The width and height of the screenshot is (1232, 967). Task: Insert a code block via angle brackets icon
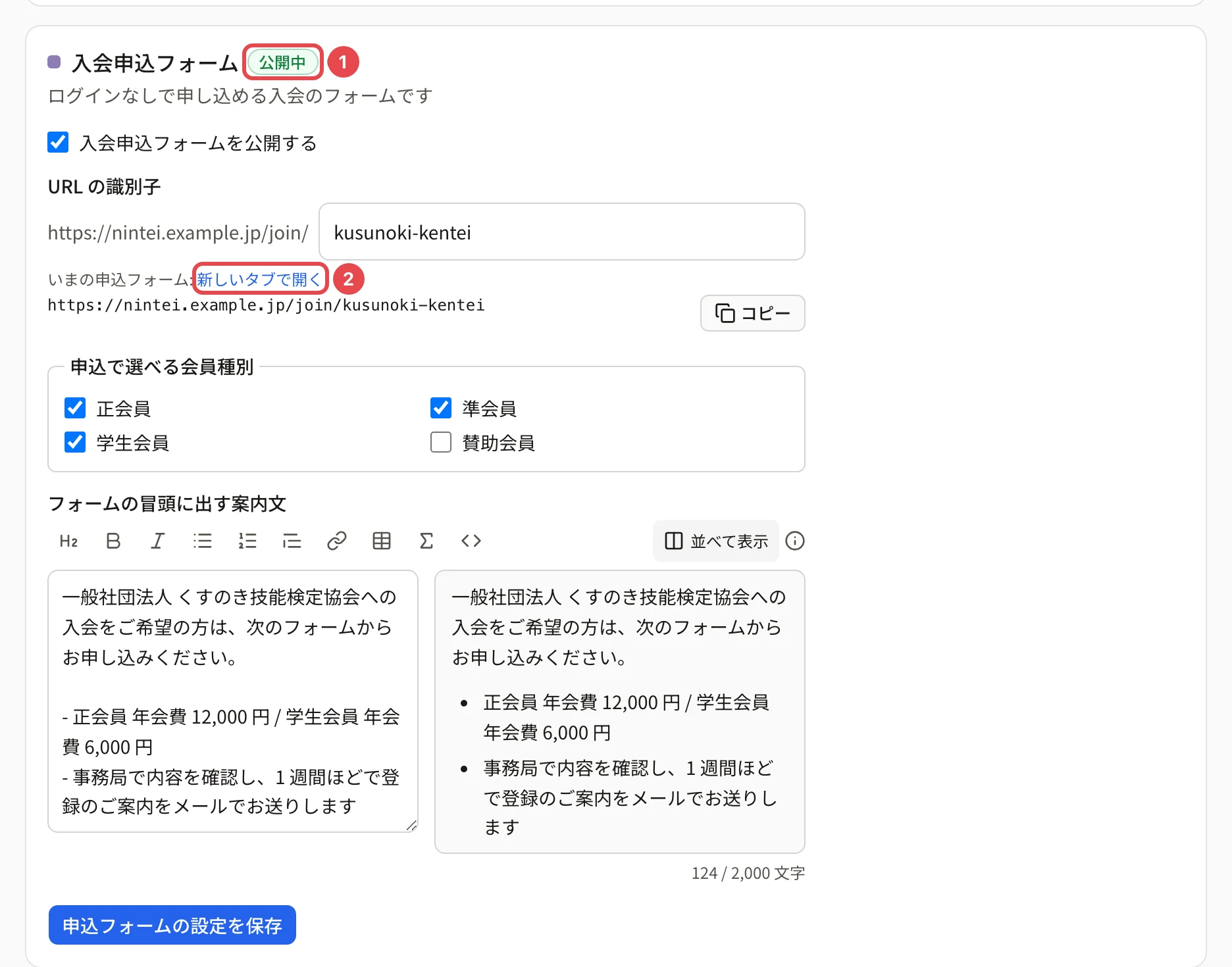(471, 541)
